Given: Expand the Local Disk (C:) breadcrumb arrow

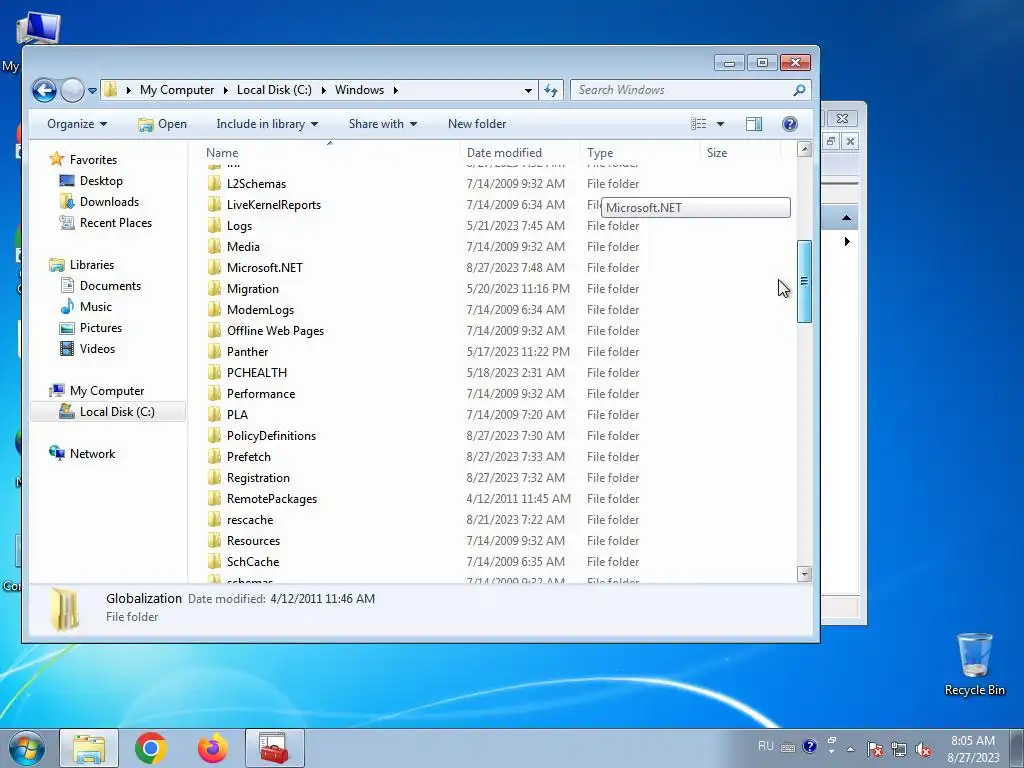Looking at the screenshot, I should [323, 90].
